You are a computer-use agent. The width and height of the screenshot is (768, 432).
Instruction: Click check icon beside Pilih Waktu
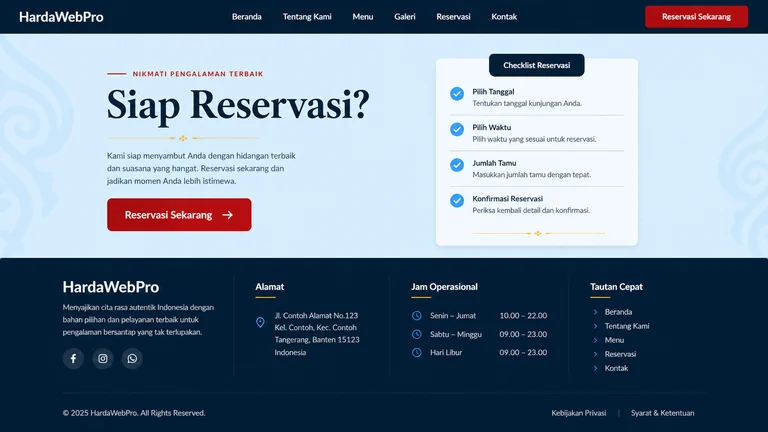(457, 129)
